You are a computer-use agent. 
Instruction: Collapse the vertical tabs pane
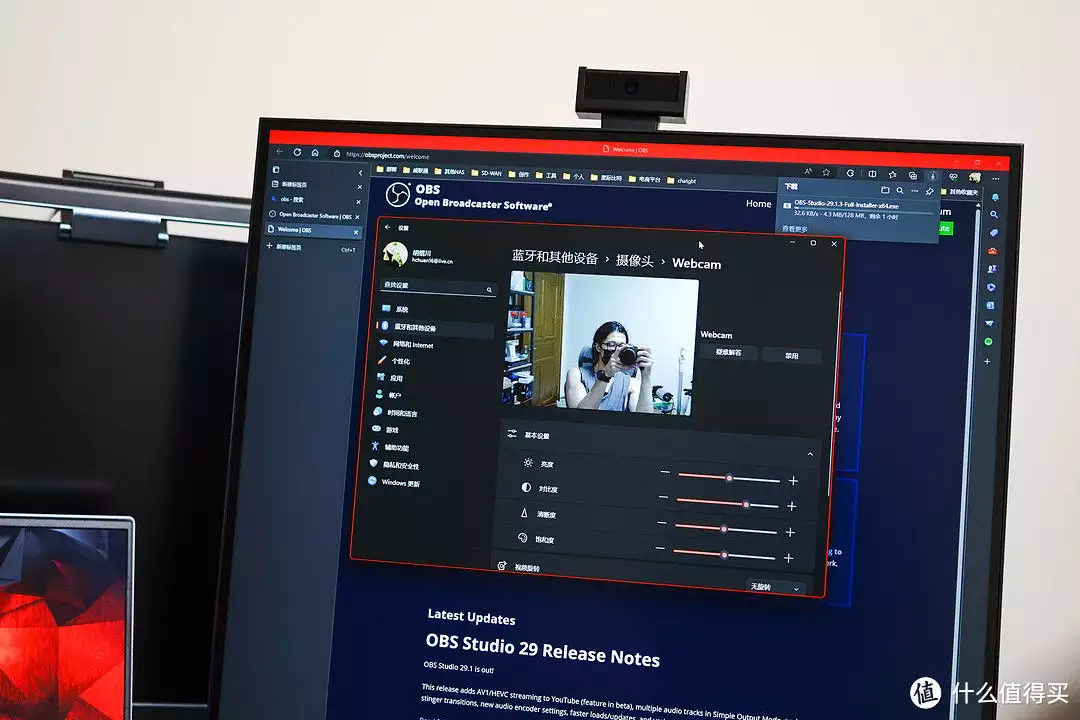[x=360, y=172]
